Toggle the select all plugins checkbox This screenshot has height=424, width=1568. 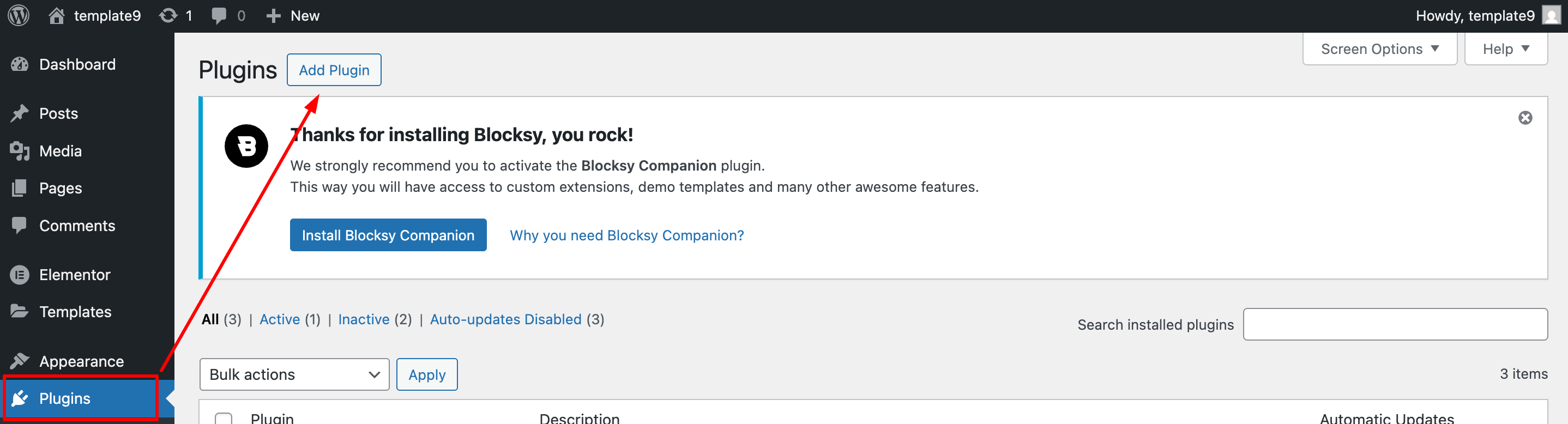pos(224,419)
